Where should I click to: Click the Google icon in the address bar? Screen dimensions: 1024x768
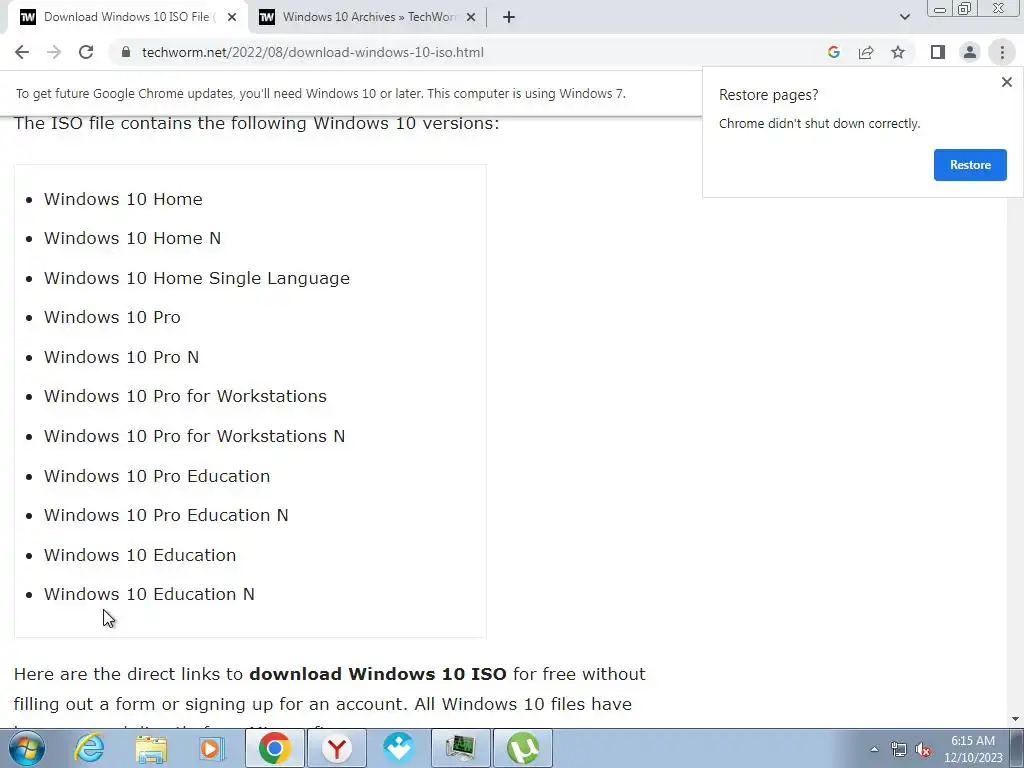coord(833,52)
